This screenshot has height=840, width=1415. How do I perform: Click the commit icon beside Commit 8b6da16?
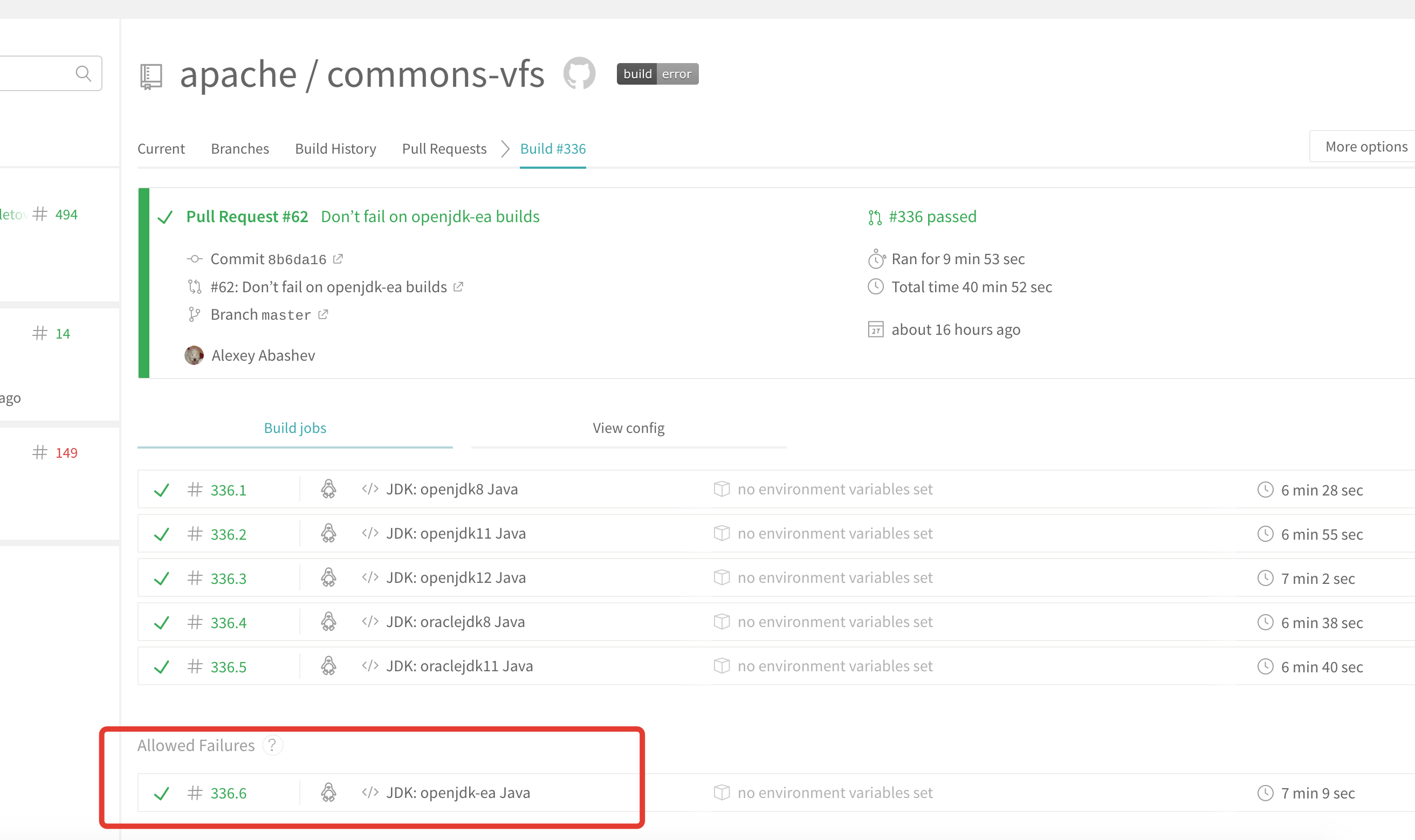click(194, 259)
